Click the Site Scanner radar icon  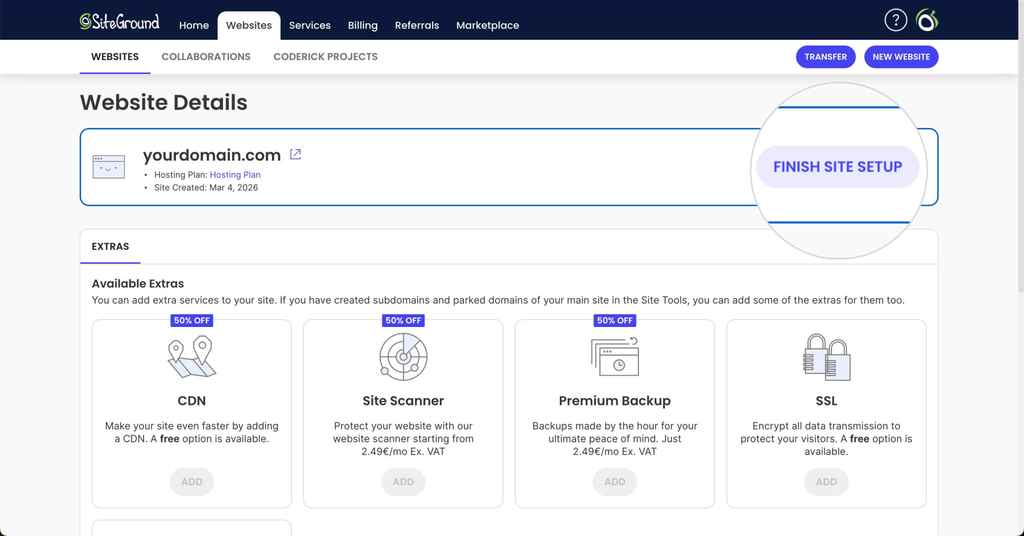[x=403, y=356]
